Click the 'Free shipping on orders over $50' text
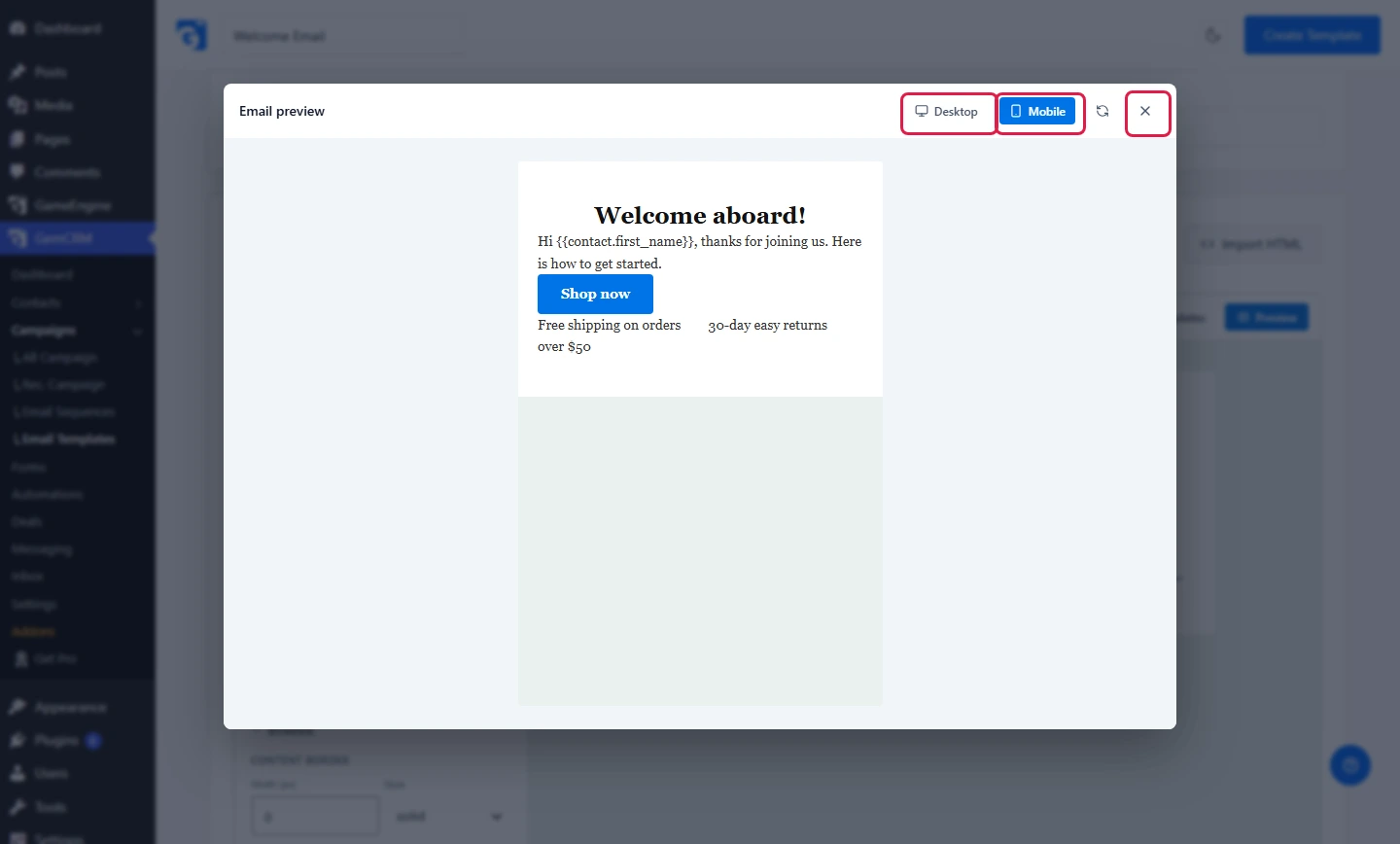Image resolution: width=1400 pixels, height=844 pixels. tap(610, 335)
